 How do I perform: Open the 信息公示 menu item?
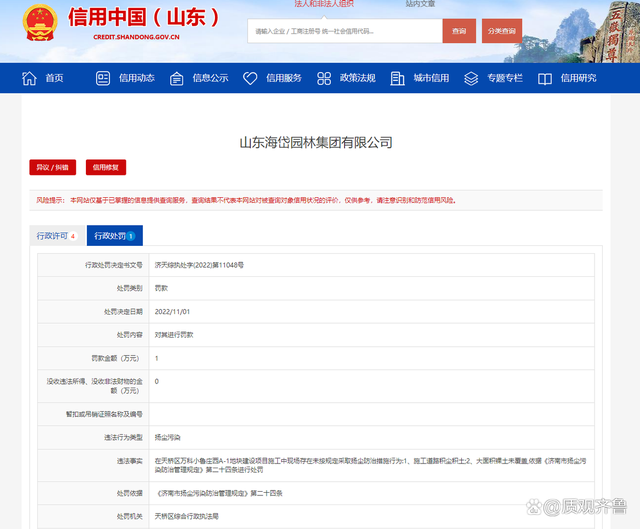click(210, 78)
